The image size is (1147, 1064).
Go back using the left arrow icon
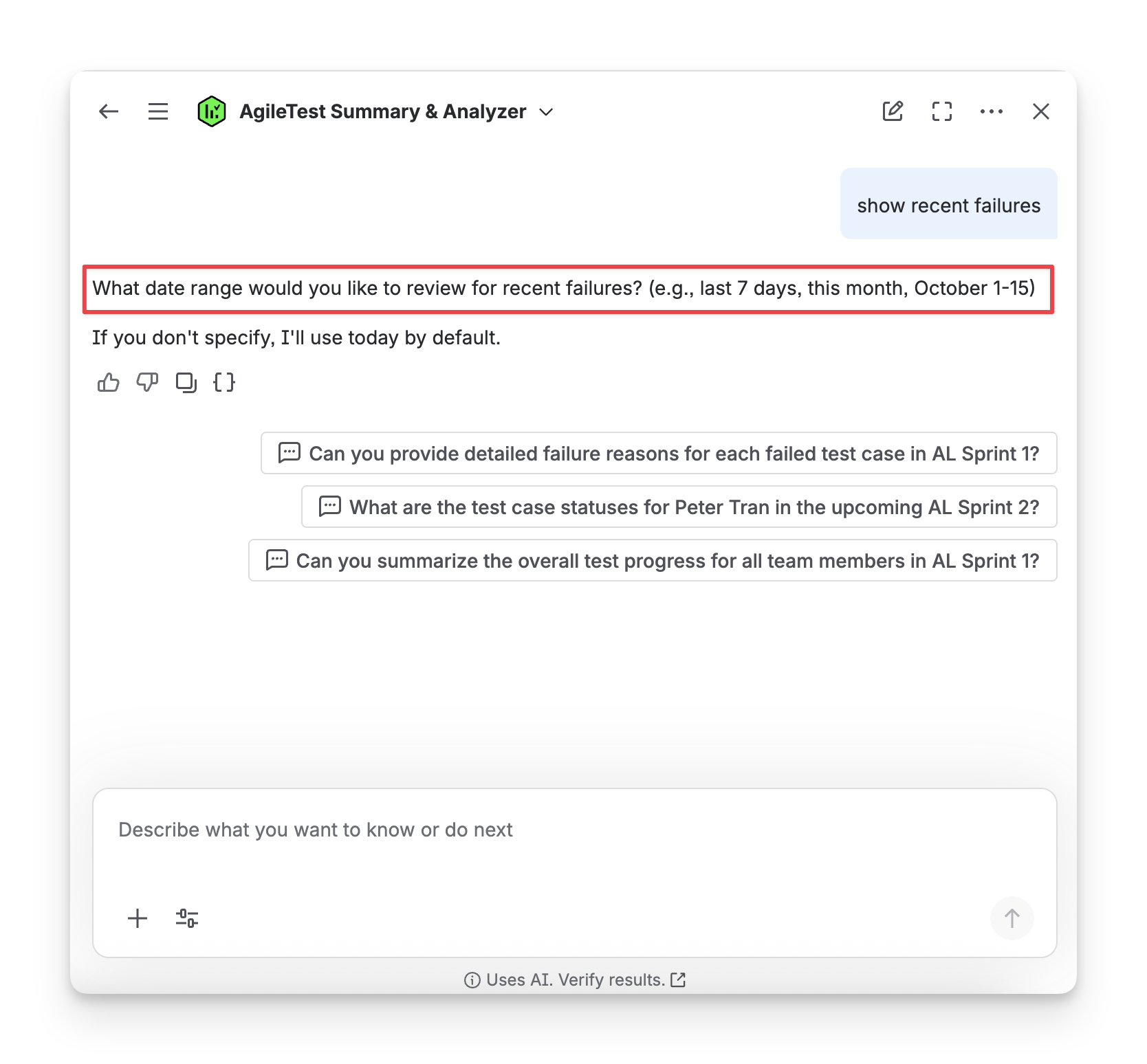tap(109, 111)
